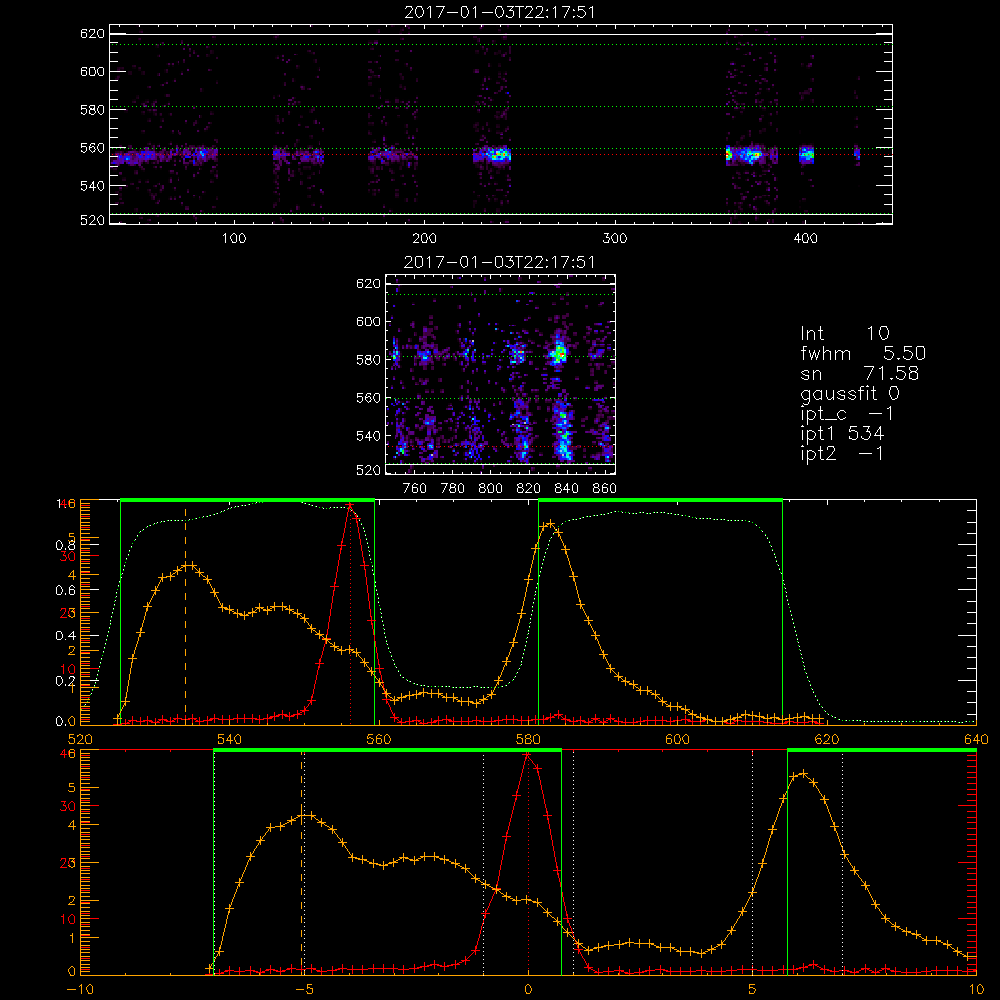This screenshot has height=1000, width=1000.
Task: Click x-axis label 400 on top plot
Action: pyautogui.click(x=805, y=239)
